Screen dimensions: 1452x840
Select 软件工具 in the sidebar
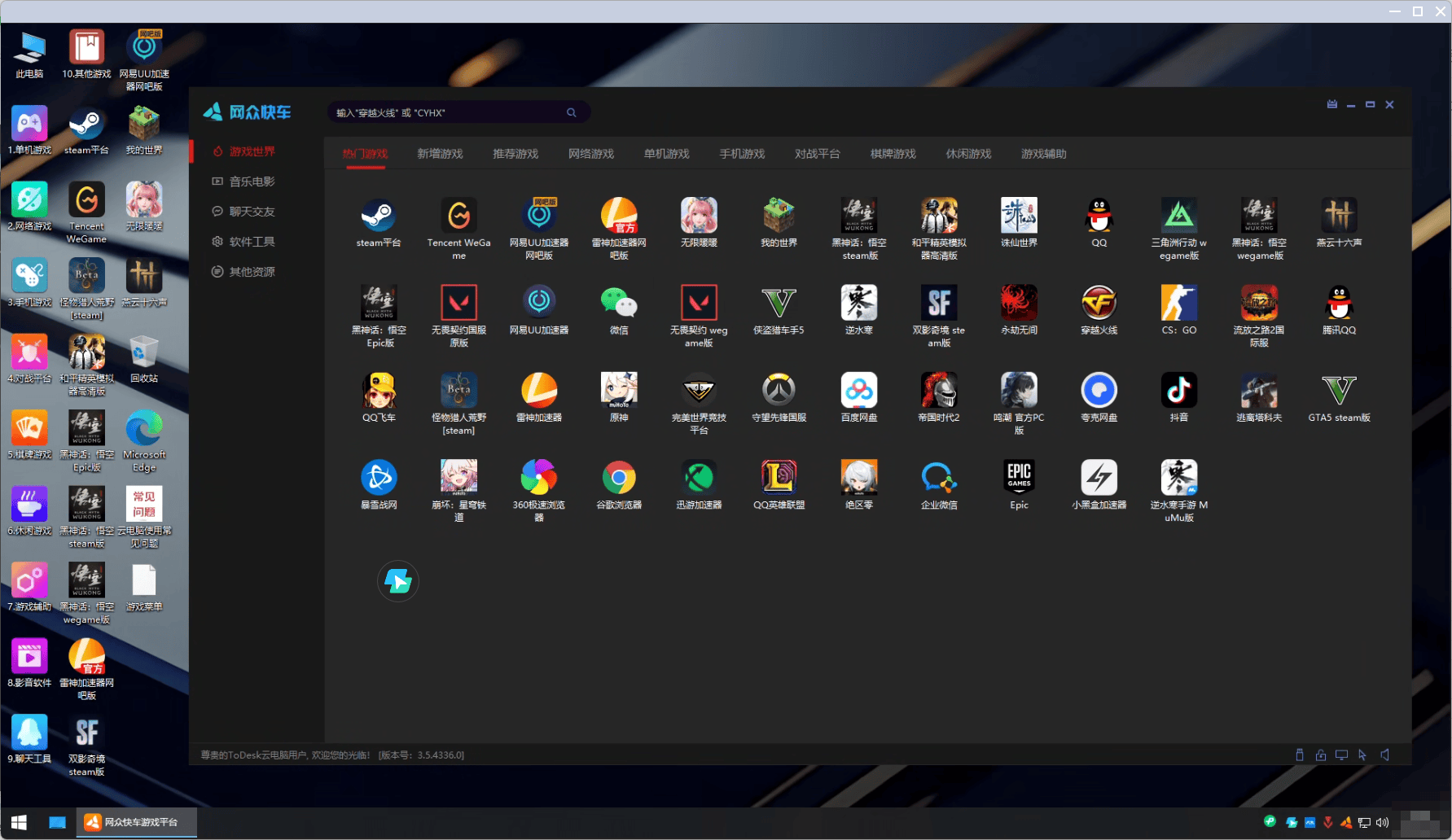point(243,242)
